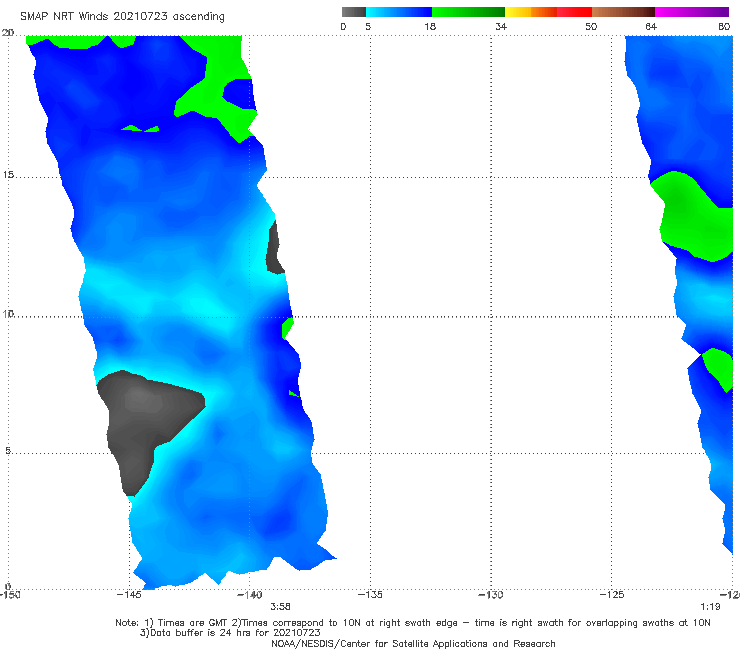Click the small gray patch near 12N swath edge

coord(275,248)
